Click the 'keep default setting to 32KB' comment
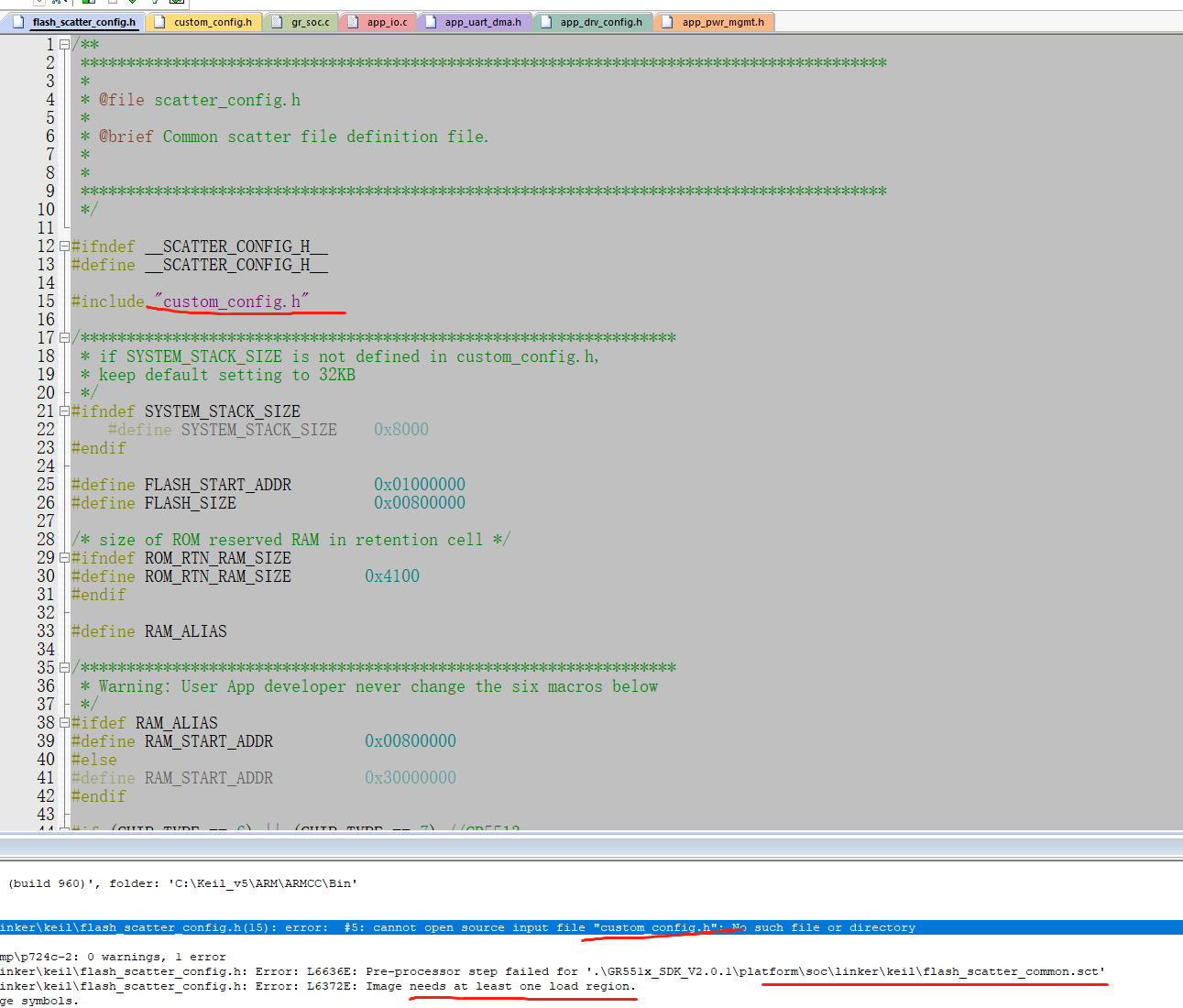1183x1008 pixels. (218, 374)
